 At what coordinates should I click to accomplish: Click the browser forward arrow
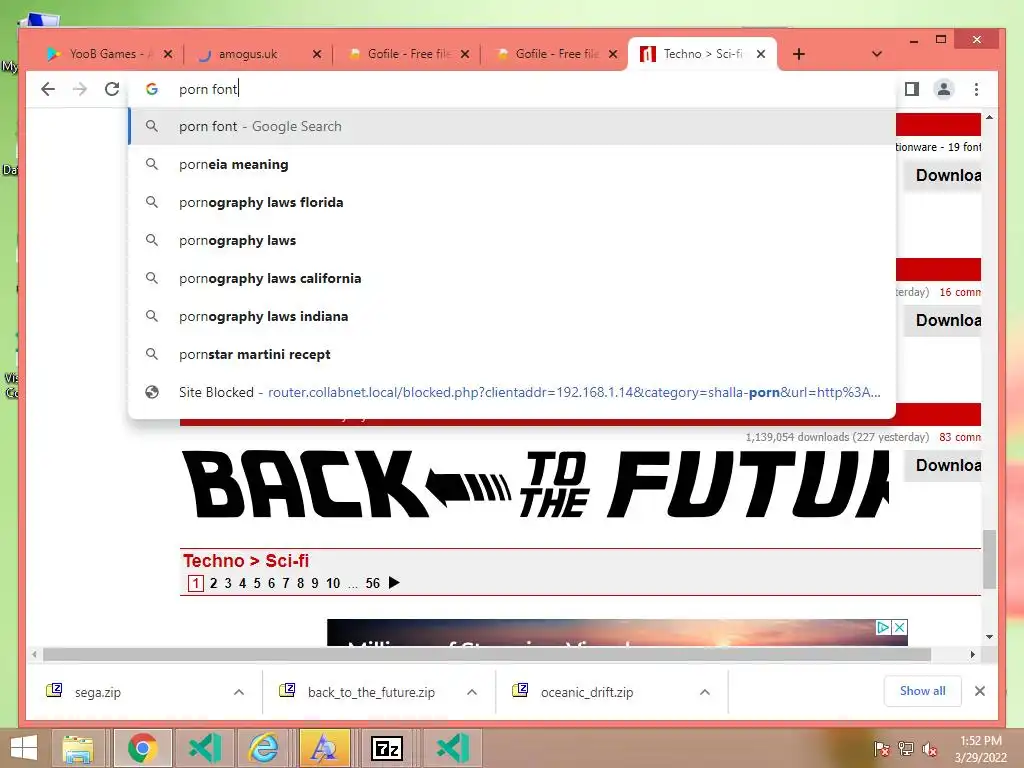pyautogui.click(x=80, y=89)
